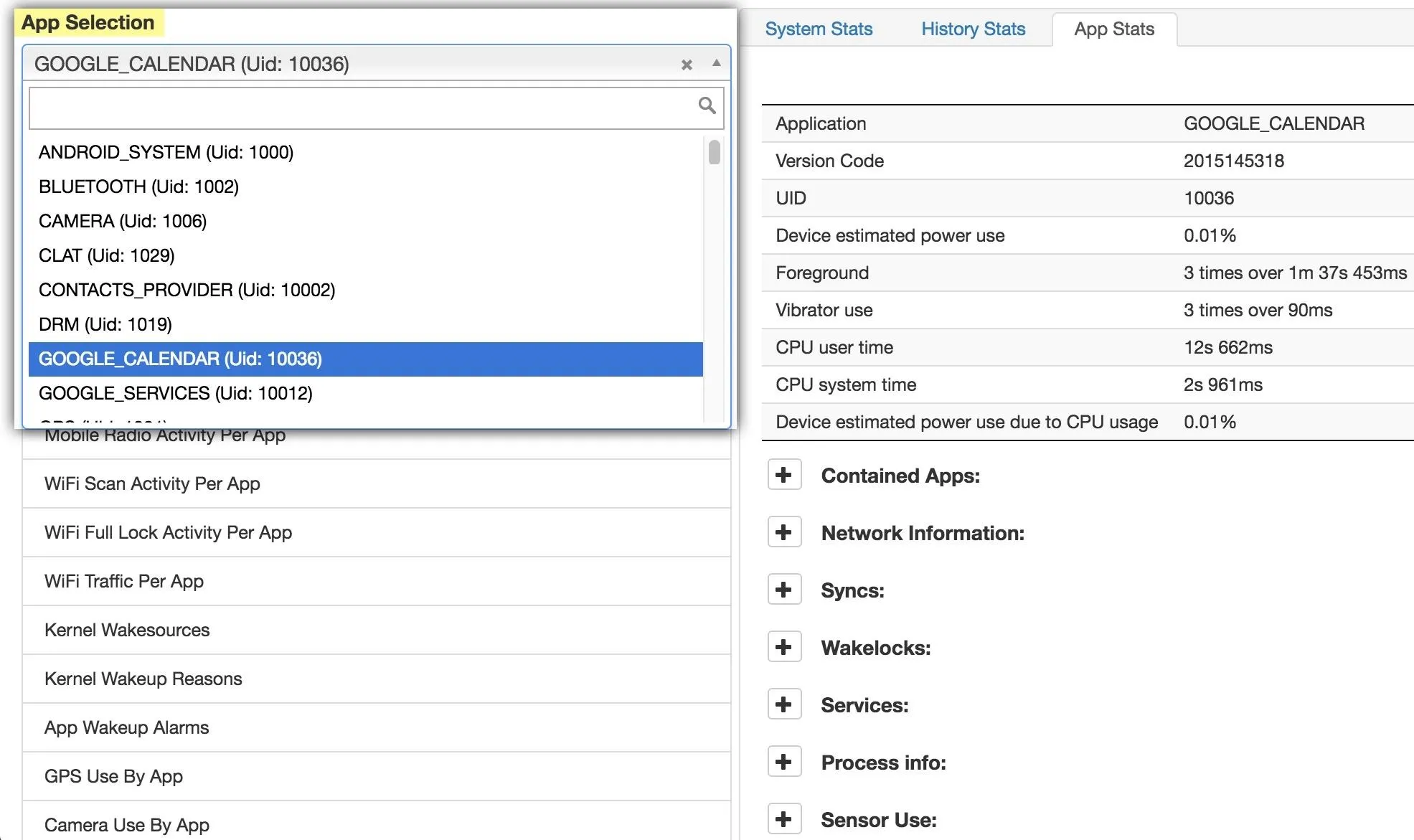This screenshot has height=840, width=1414.
Task: Click the App Selection heading
Action: [x=88, y=23]
